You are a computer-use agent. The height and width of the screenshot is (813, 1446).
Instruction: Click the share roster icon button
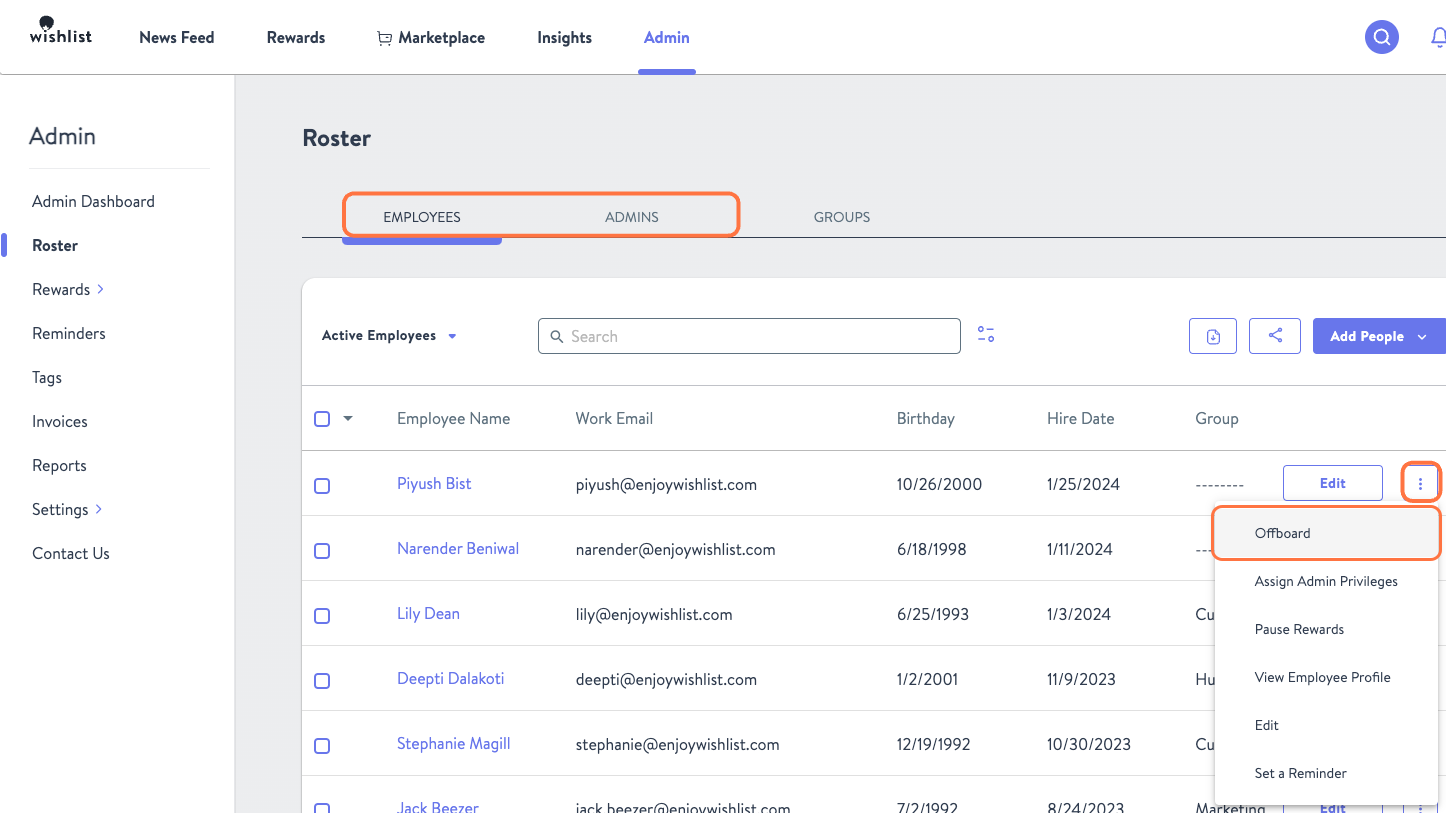pyautogui.click(x=1275, y=336)
